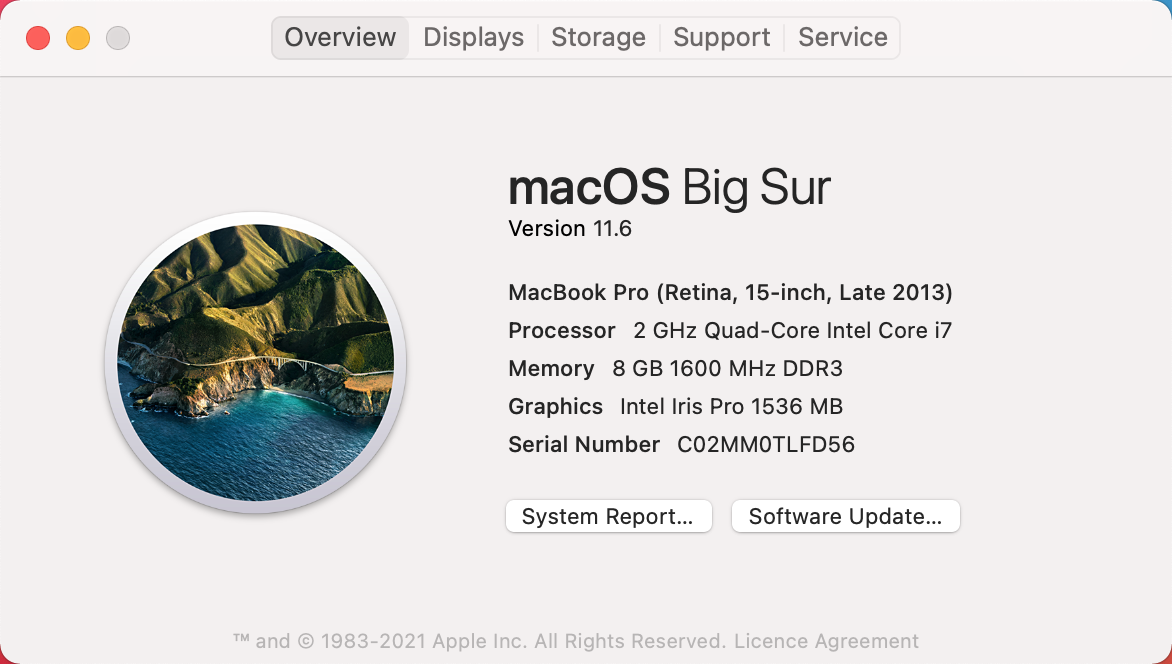This screenshot has height=664, width=1172.
Task: Click the macOS Big Sur title
Action: pos(669,187)
